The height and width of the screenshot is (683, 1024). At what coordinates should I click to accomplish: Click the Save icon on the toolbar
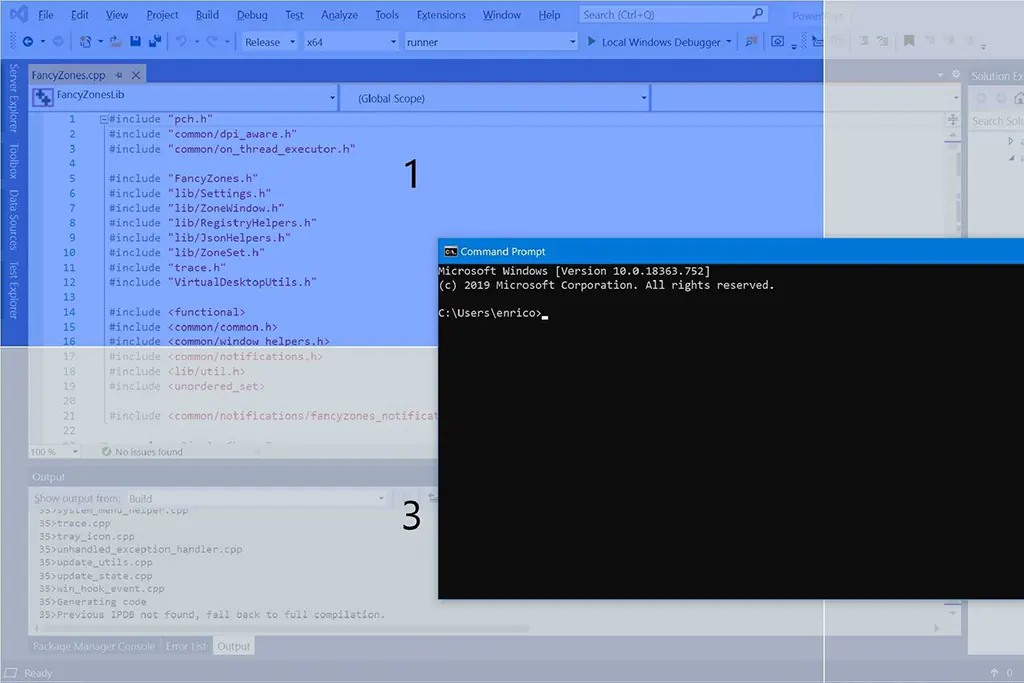[135, 41]
